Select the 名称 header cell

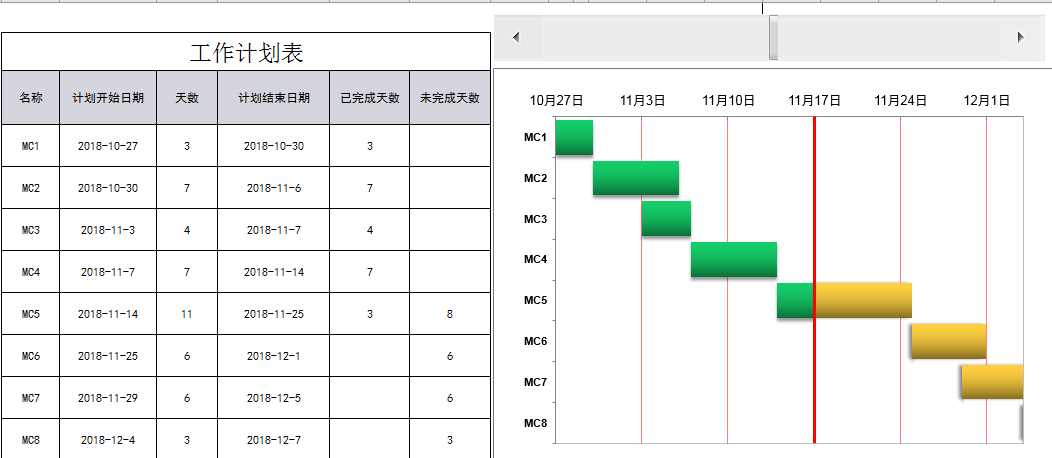[31, 98]
